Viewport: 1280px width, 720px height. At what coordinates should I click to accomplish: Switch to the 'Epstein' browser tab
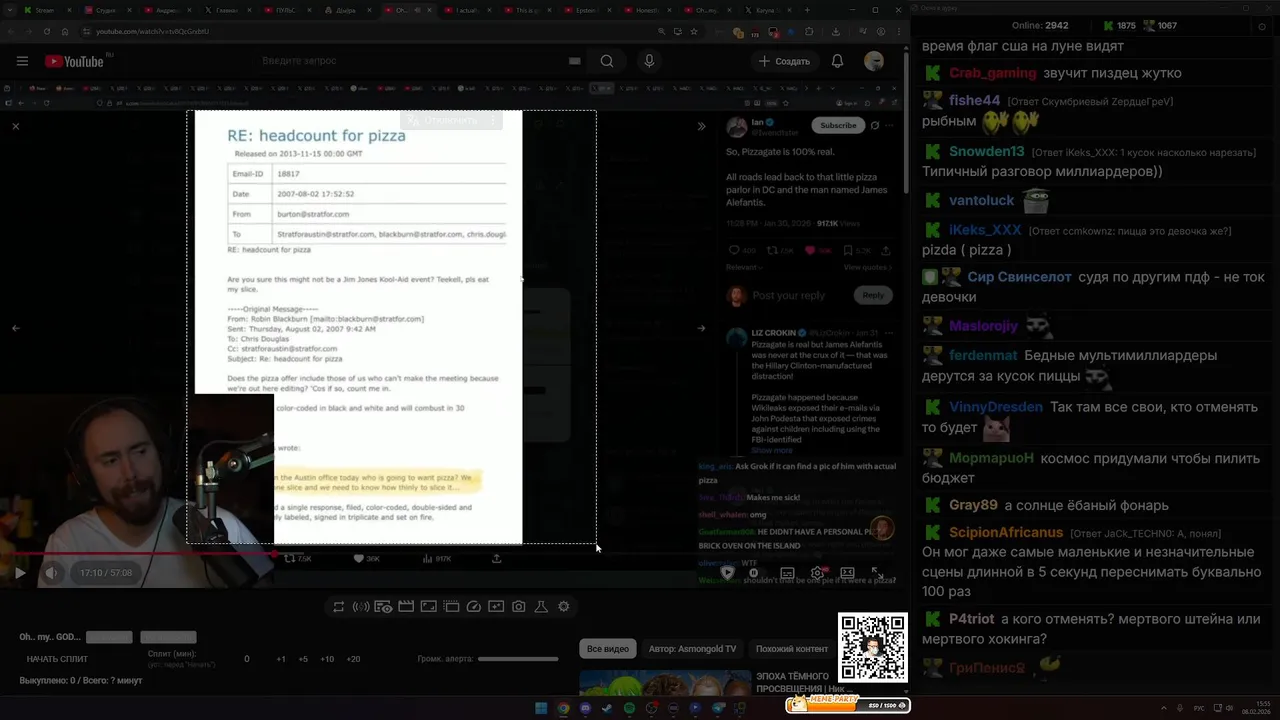(586, 10)
